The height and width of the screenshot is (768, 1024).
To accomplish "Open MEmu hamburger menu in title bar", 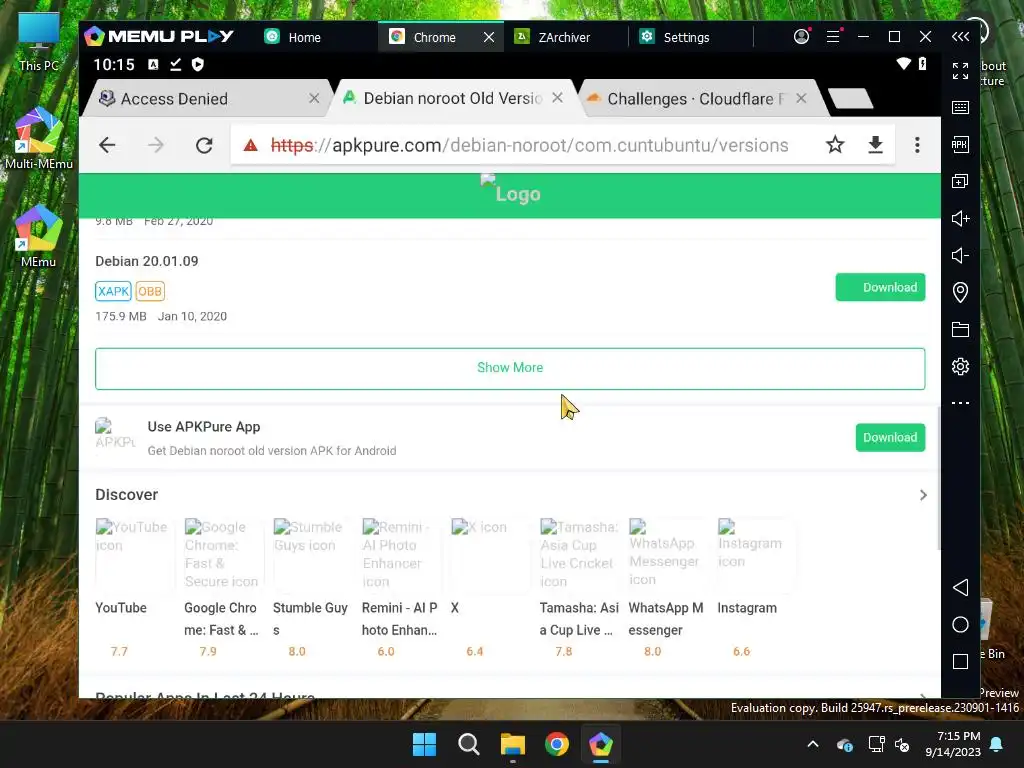I will pos(833,37).
